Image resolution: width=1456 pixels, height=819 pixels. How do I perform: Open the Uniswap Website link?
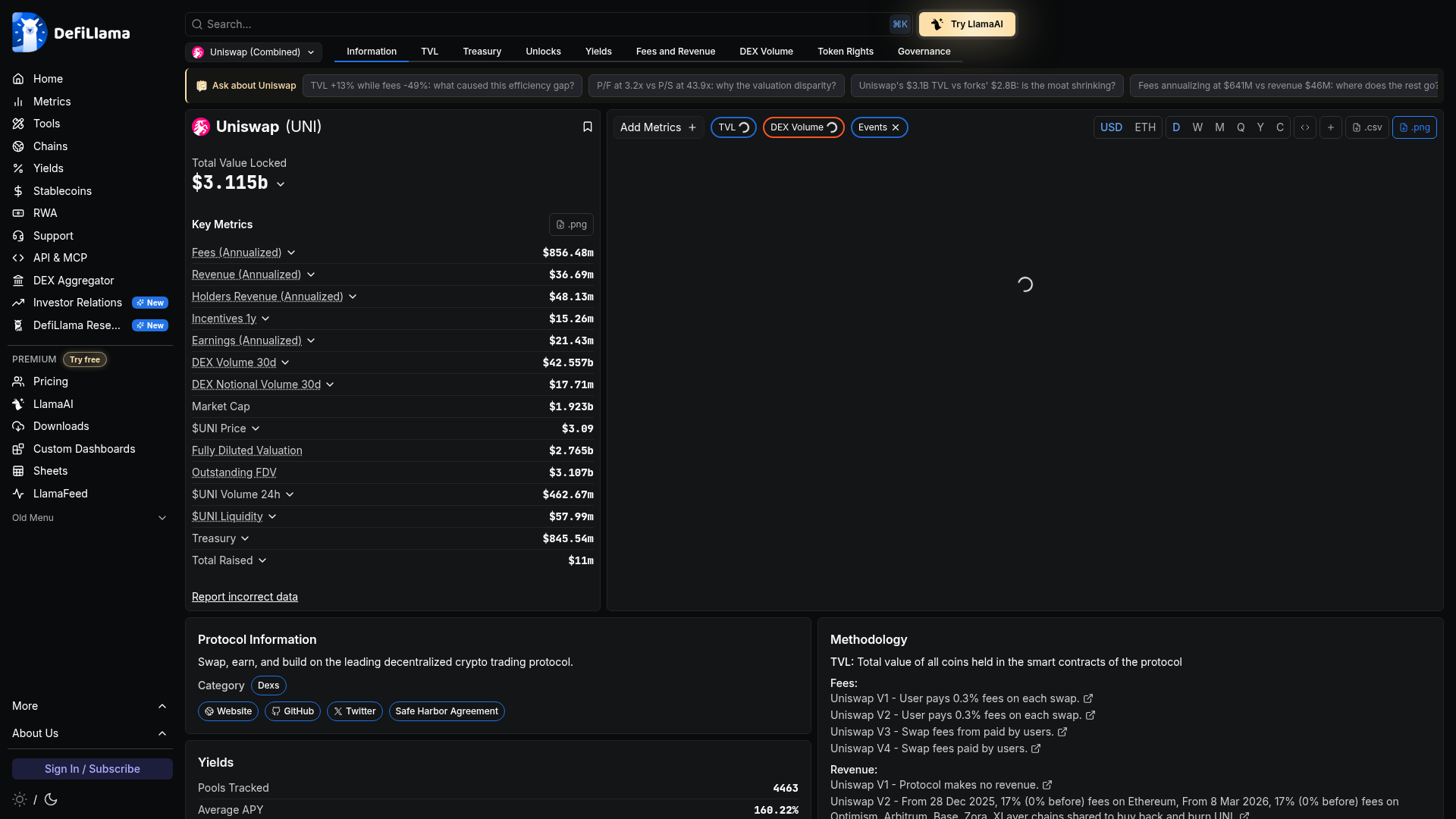(228, 711)
